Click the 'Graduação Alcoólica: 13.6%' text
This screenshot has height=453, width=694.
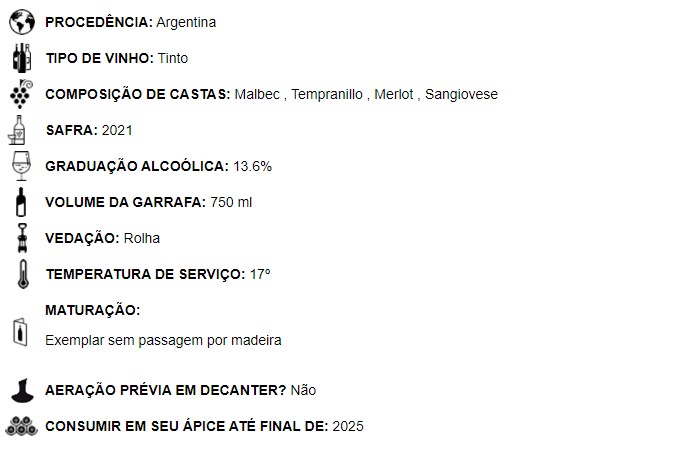(158, 166)
